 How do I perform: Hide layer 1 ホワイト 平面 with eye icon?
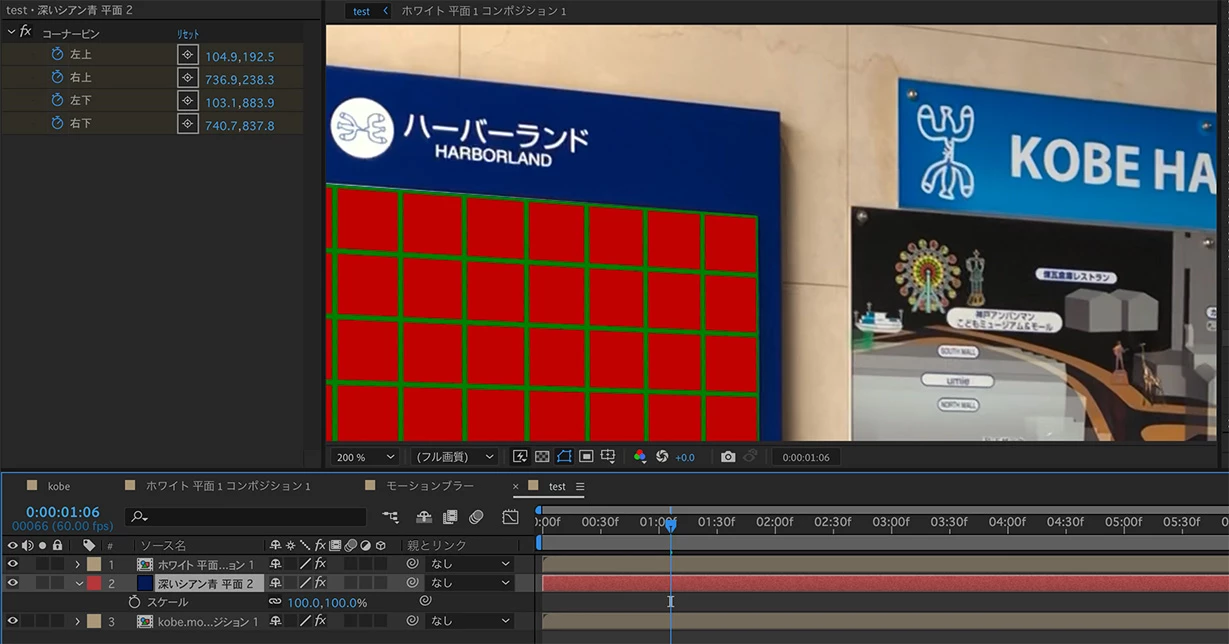[x=12, y=564]
